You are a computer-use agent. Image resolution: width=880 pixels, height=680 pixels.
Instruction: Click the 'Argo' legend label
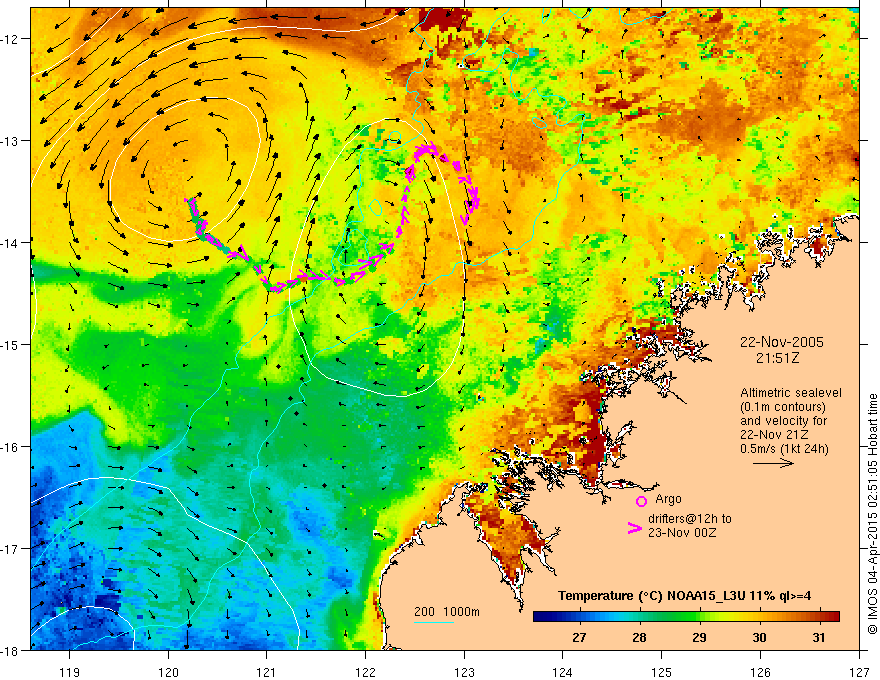point(668,499)
